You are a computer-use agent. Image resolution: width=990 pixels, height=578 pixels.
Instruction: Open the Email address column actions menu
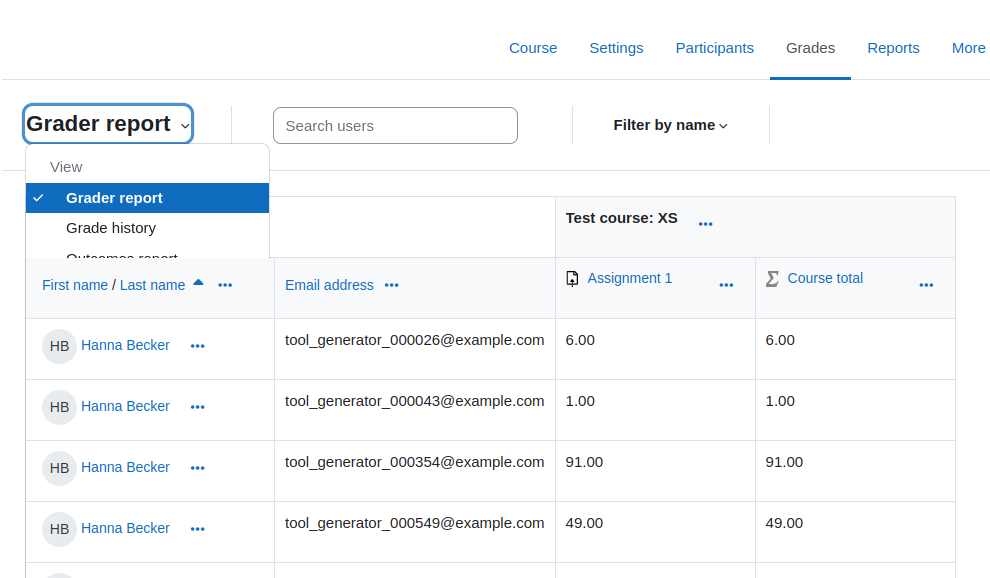coord(391,286)
